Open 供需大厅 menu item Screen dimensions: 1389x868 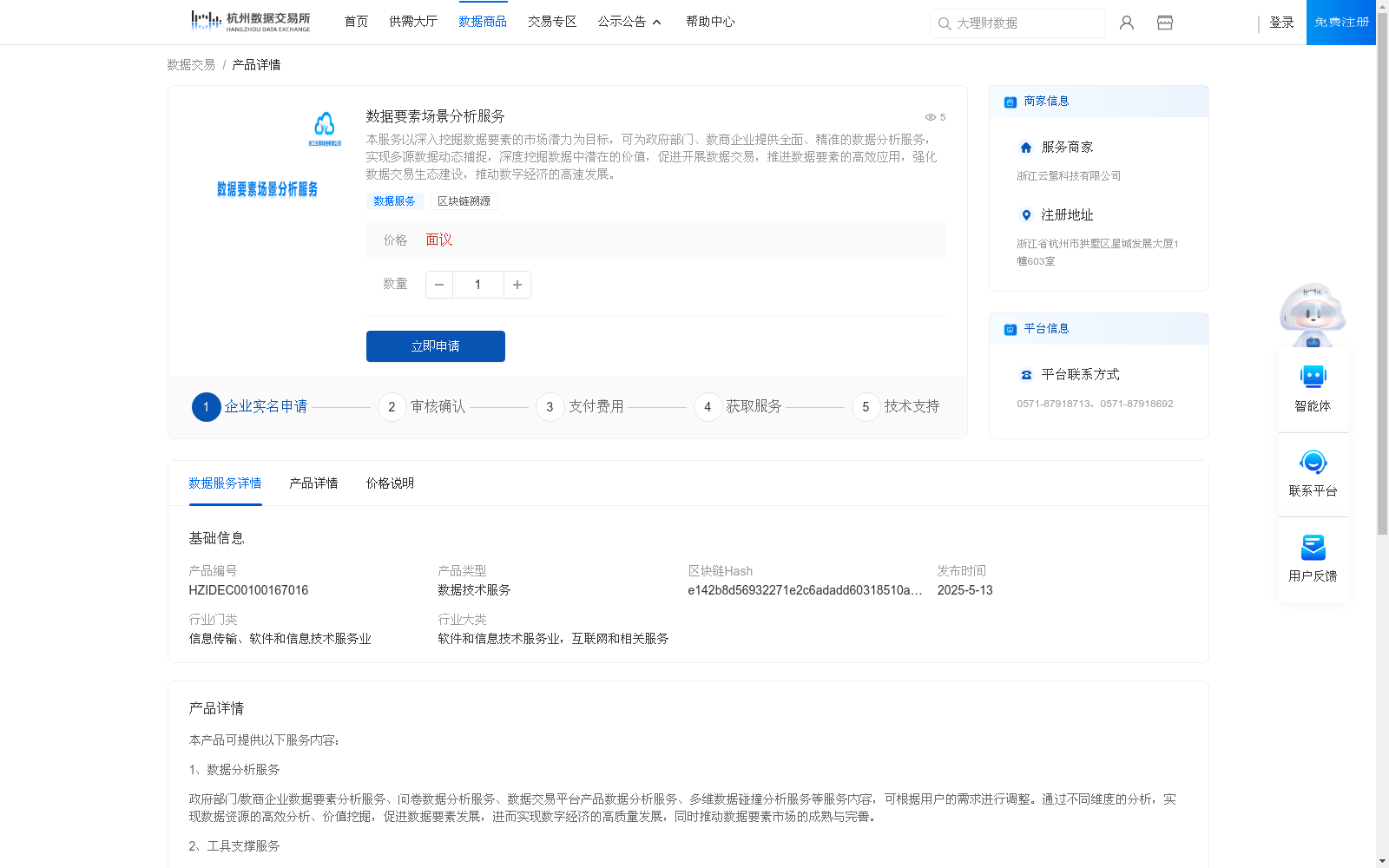coord(413,22)
